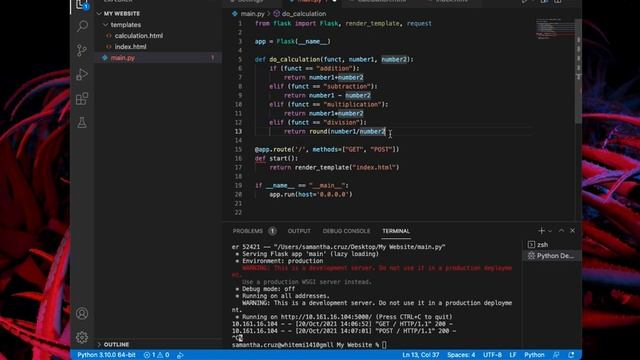Click the main.py file path in terminal
640x360 pixels.
click(x=359, y=247)
